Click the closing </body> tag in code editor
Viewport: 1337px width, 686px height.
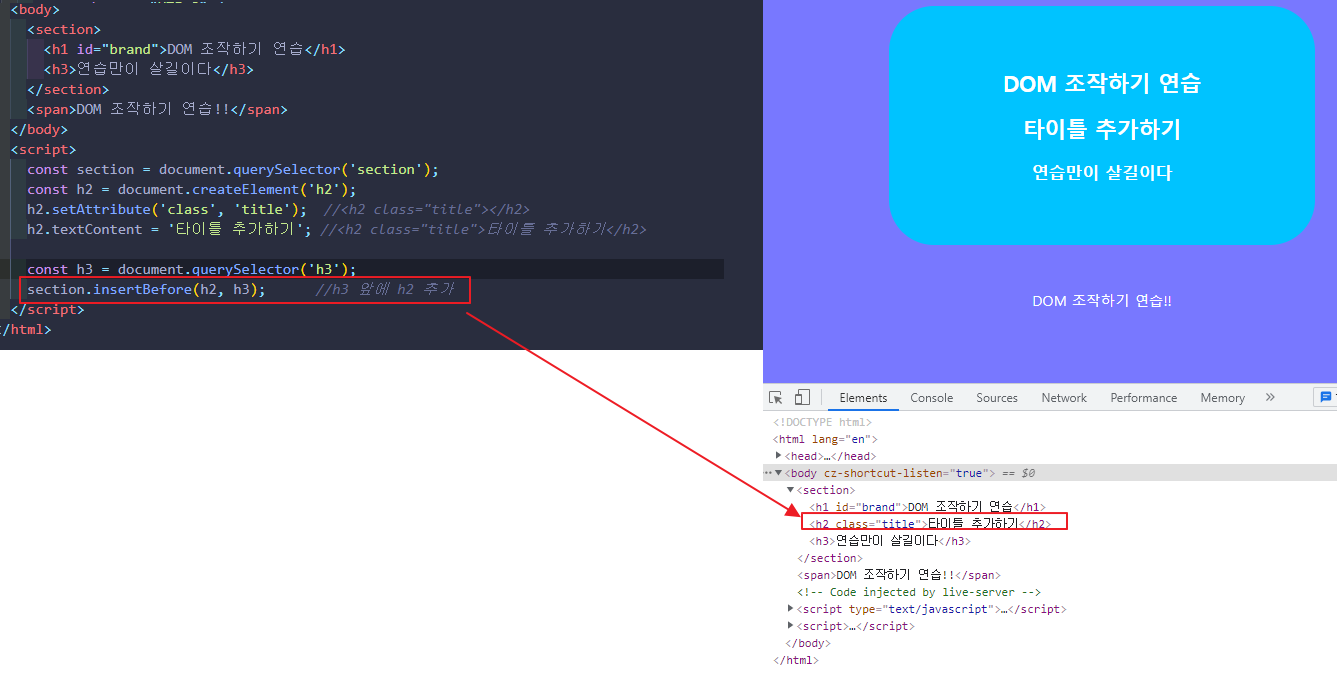[39, 129]
